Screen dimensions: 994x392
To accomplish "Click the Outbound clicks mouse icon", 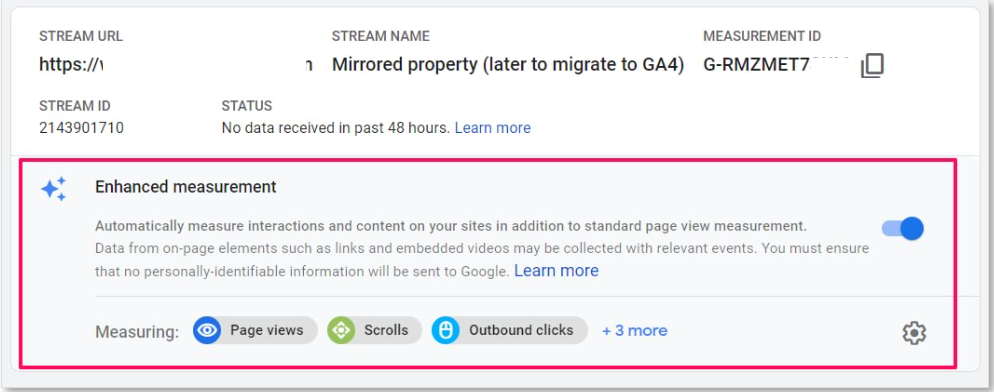I will coord(446,330).
